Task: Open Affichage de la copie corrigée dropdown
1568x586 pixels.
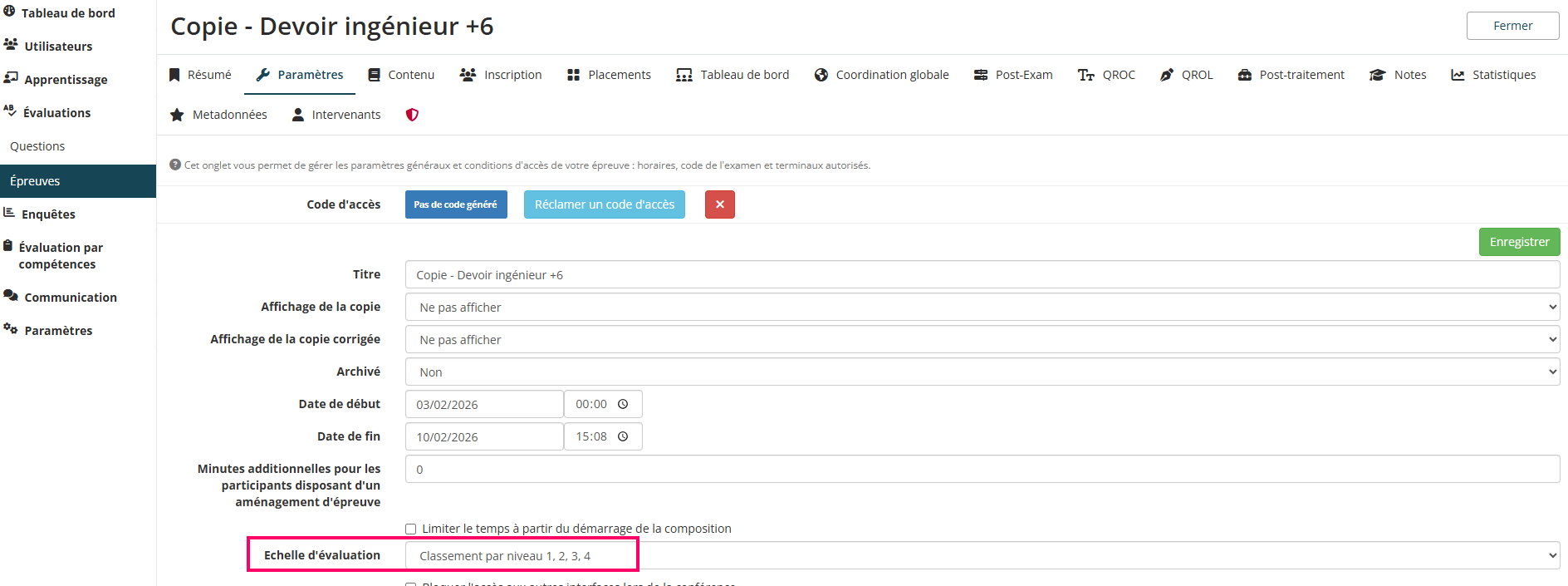Action: [x=982, y=339]
